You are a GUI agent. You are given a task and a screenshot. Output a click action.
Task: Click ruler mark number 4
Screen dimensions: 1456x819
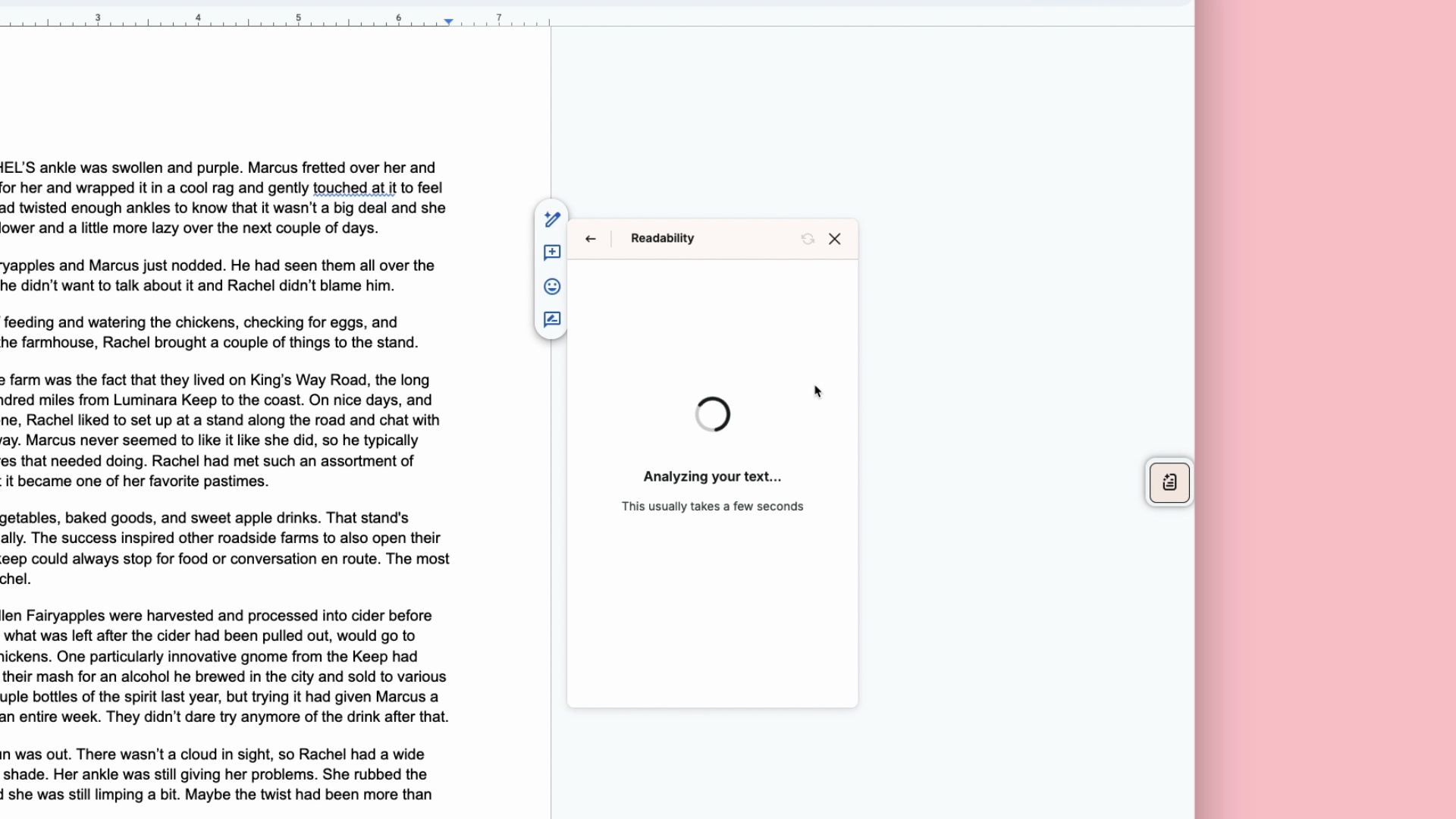point(198,17)
